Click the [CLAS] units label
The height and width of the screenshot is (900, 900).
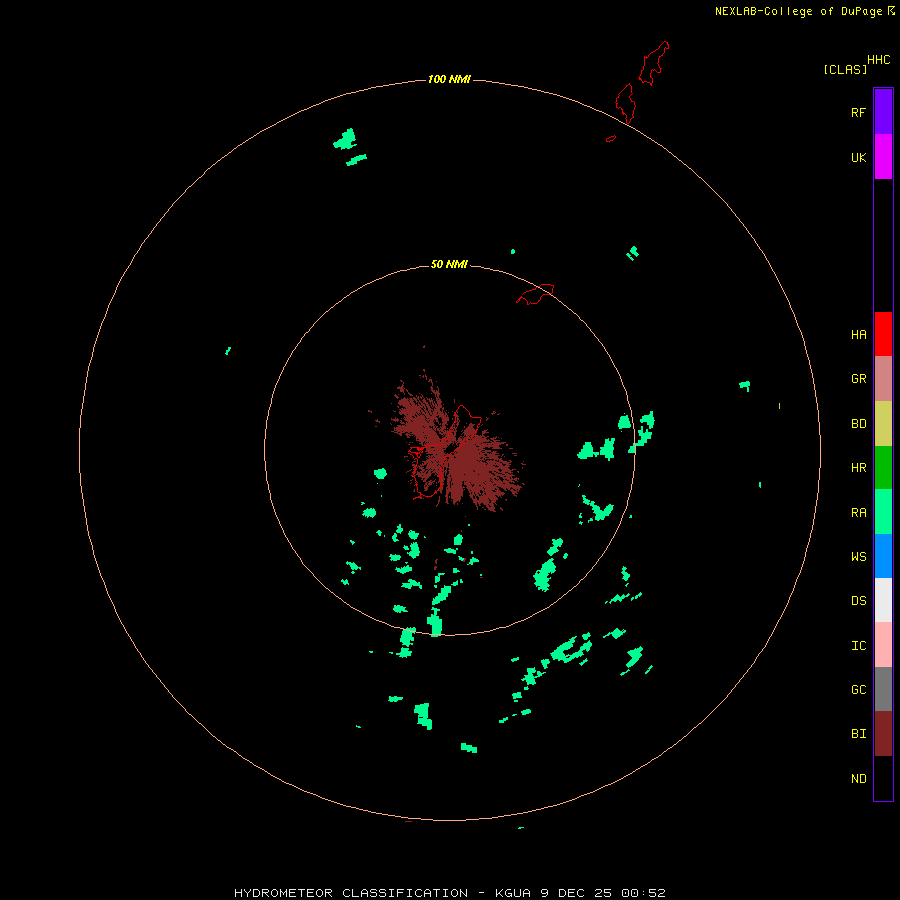pyautogui.click(x=845, y=69)
